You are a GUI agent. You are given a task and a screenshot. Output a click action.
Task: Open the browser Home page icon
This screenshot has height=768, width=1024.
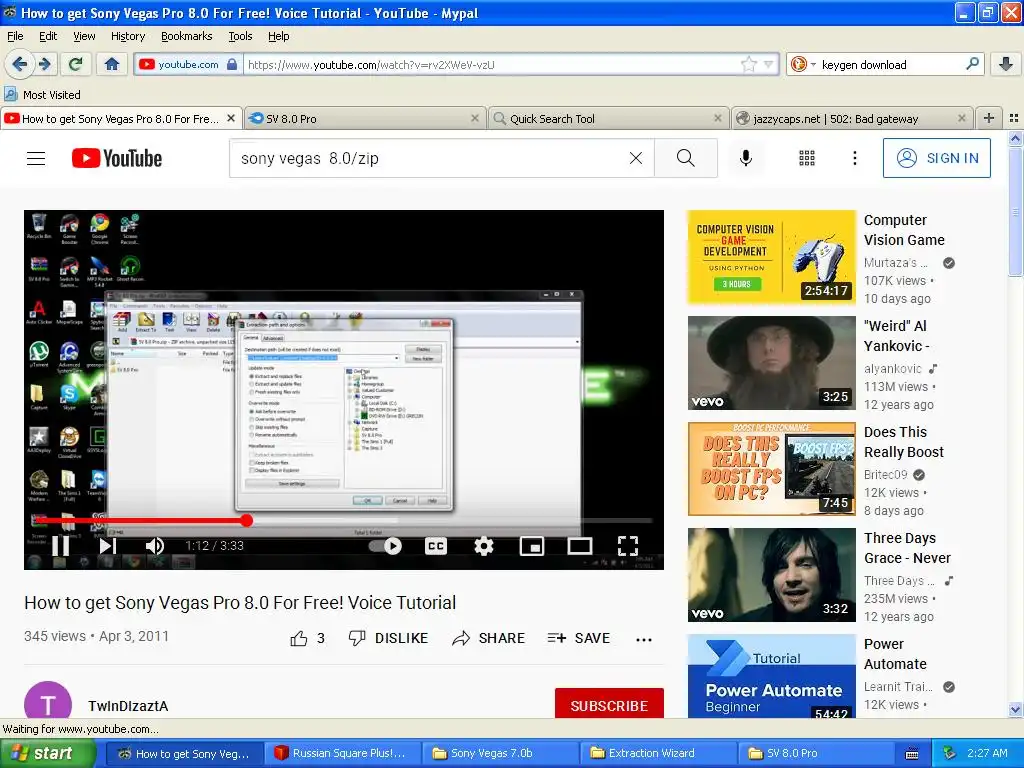click(x=112, y=64)
